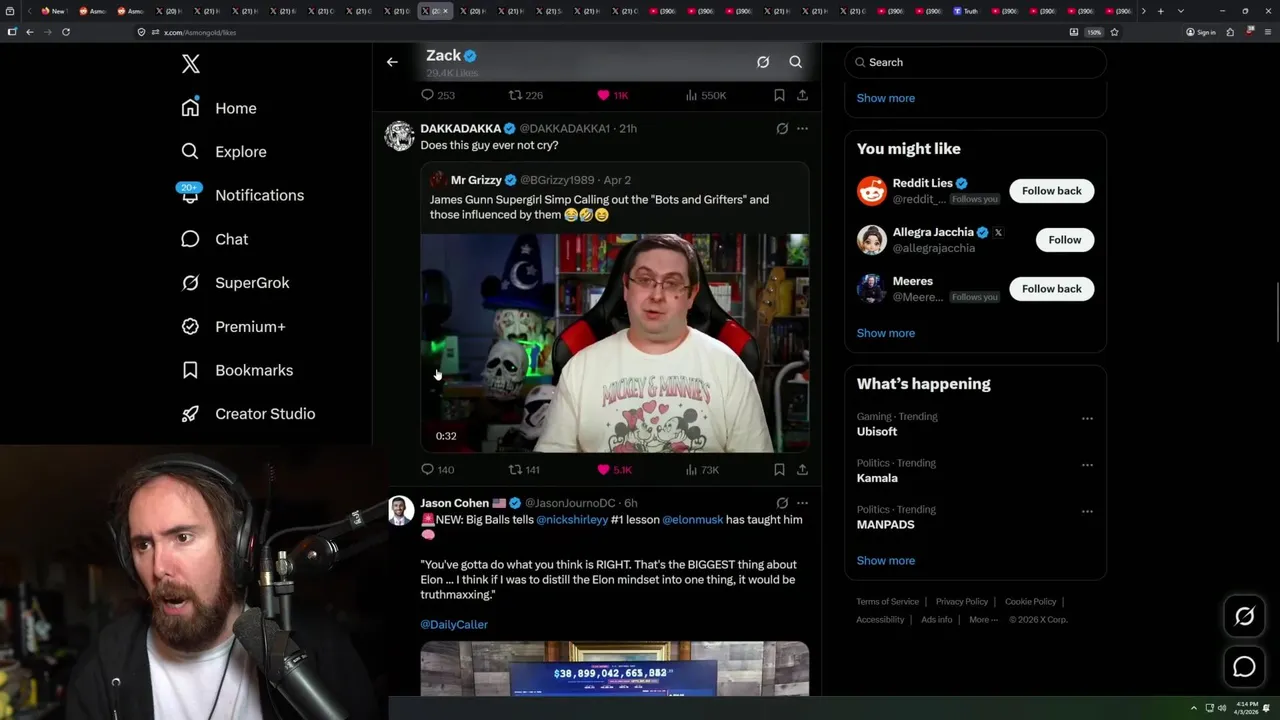
Task: Open options for MANPADS trend
Action: click(1087, 511)
